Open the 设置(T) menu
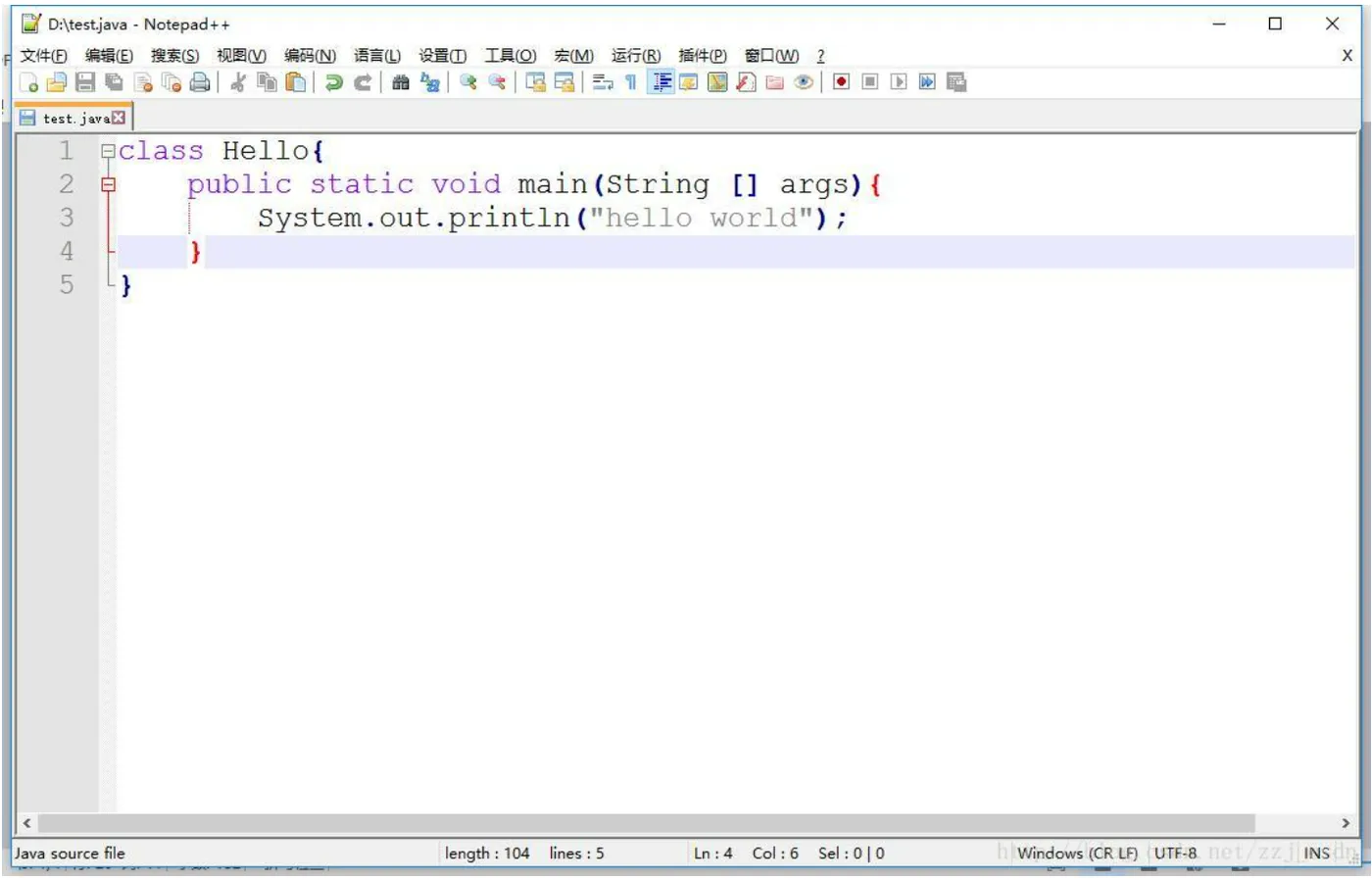Image resolution: width=1372 pixels, height=880 pixels. coord(443,56)
